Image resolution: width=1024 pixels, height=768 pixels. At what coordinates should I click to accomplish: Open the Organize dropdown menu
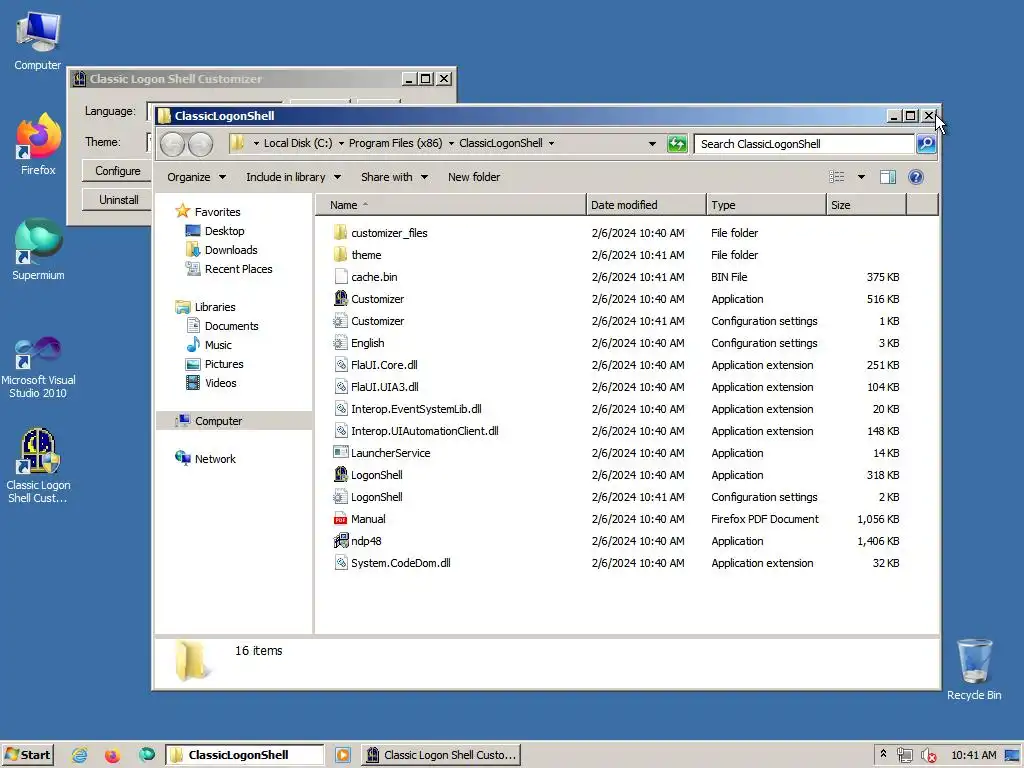pyautogui.click(x=197, y=177)
